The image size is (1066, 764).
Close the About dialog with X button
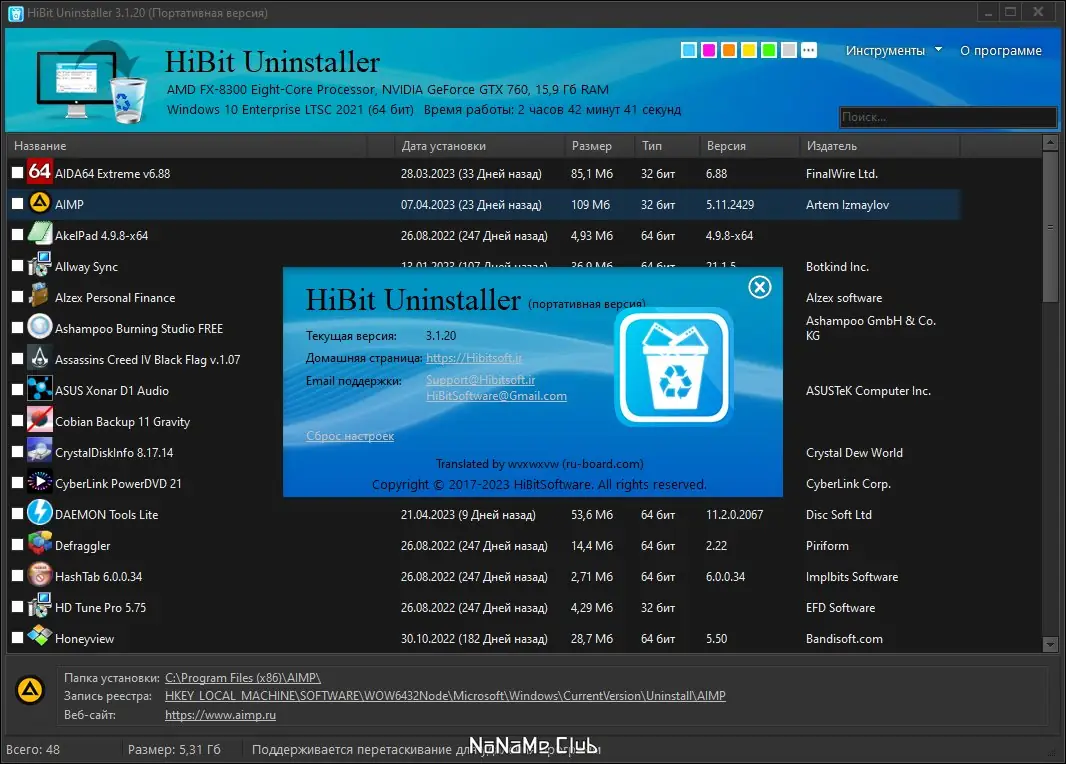point(759,287)
